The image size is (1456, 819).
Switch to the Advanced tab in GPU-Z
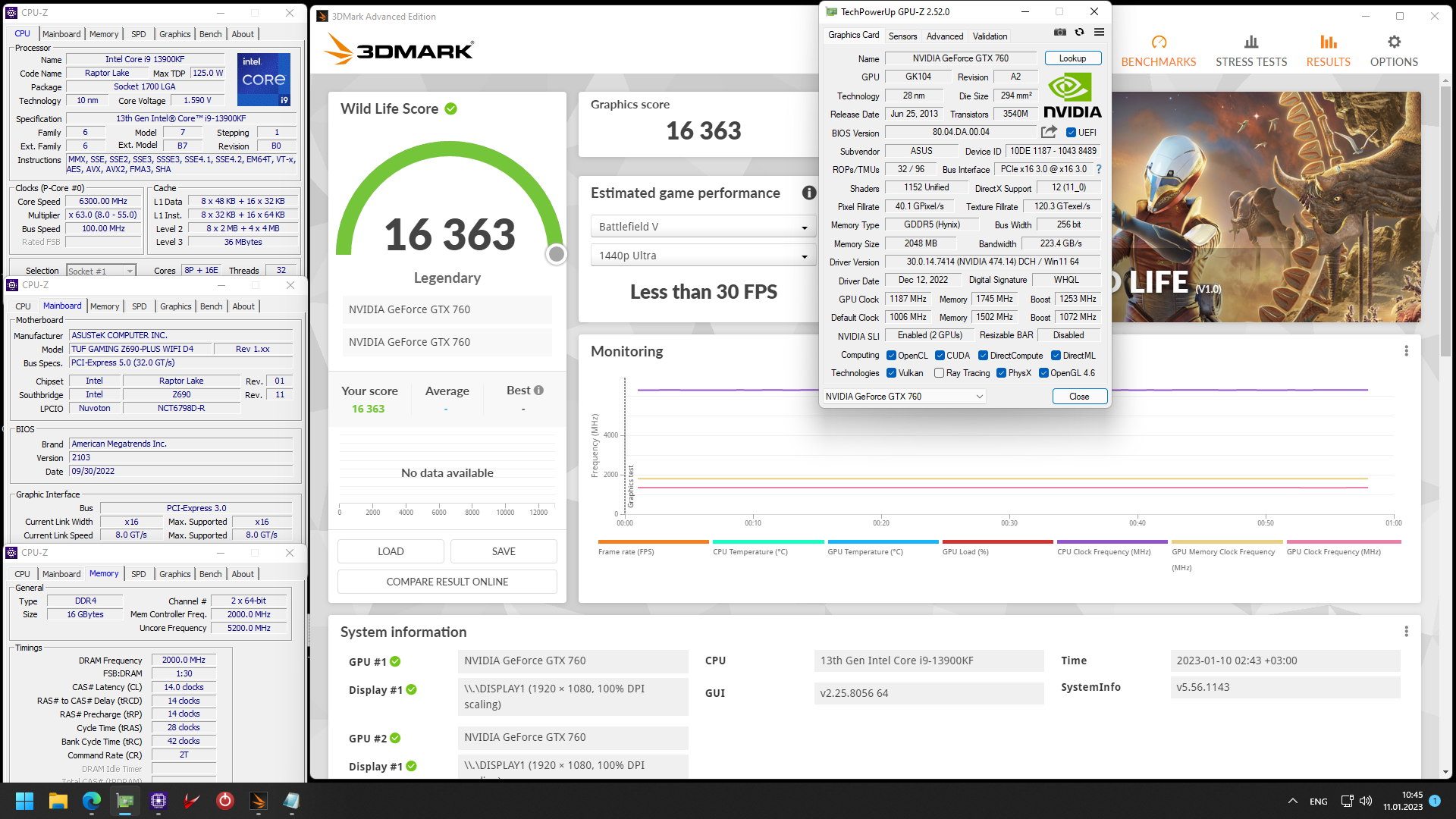[945, 36]
